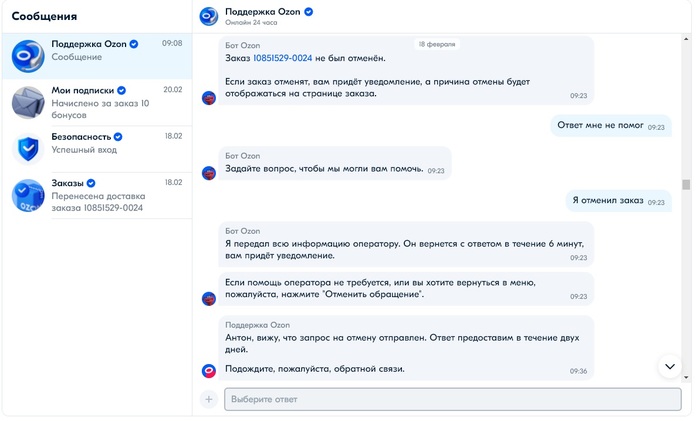Click message about передал всю информацию оператору
The image size is (700, 421).
(x=406, y=245)
